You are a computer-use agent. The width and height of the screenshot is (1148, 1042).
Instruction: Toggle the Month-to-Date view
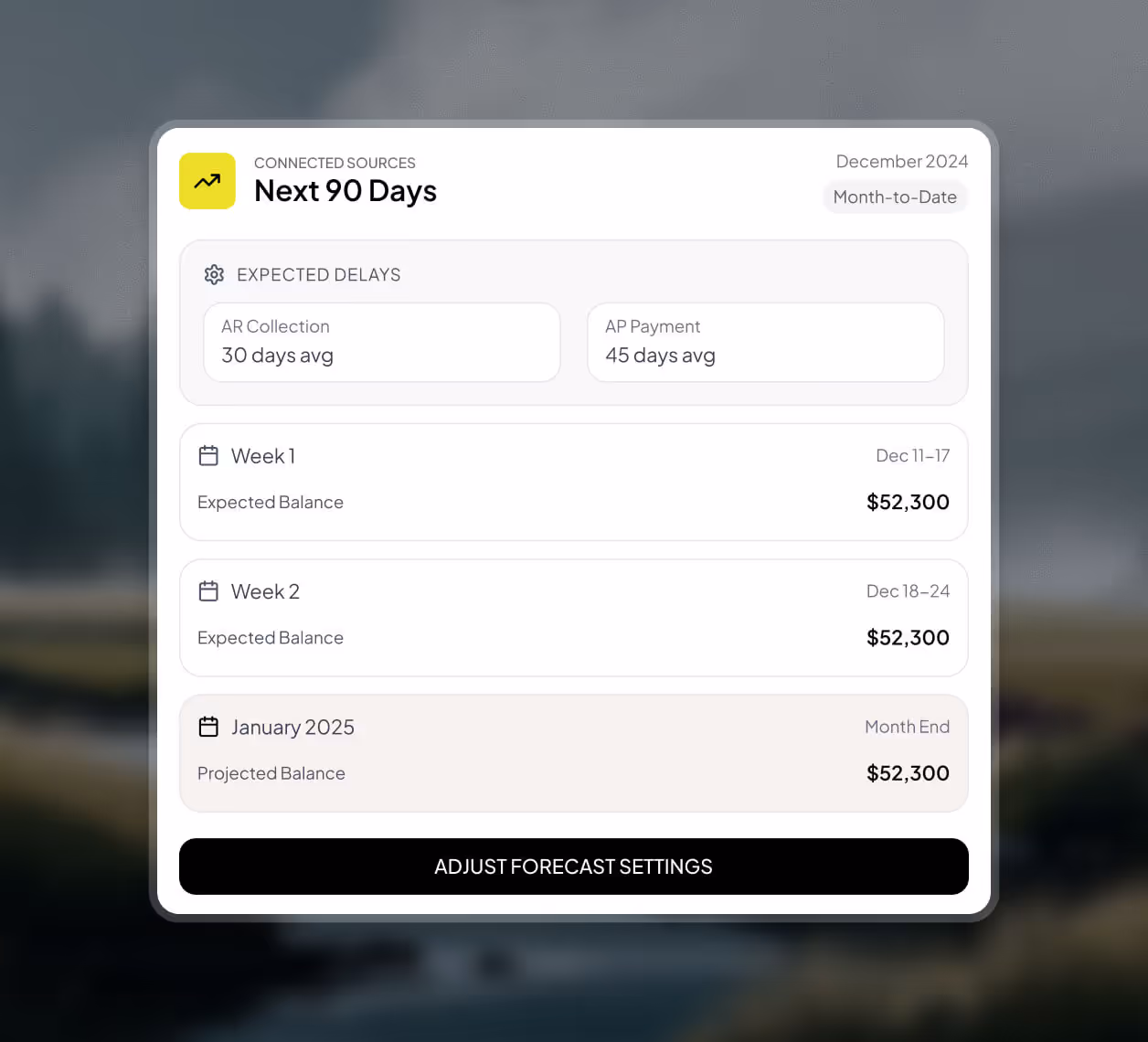(895, 197)
